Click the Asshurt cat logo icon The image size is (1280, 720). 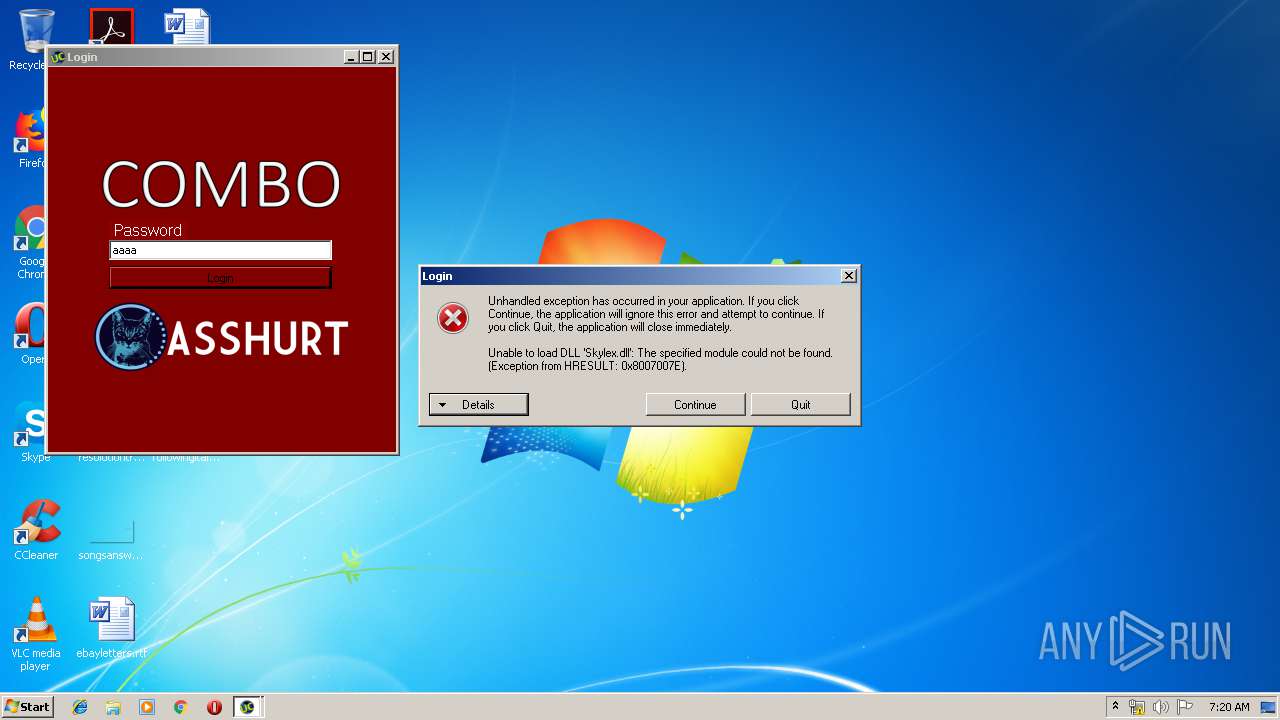pyautogui.click(x=131, y=337)
